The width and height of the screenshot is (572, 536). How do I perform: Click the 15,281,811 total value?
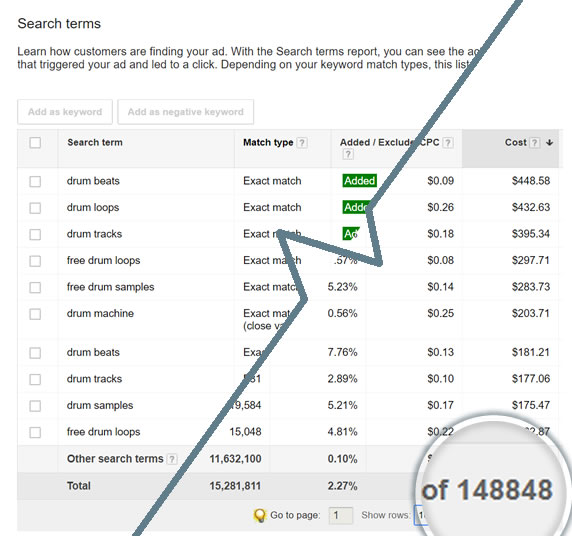(x=235, y=486)
